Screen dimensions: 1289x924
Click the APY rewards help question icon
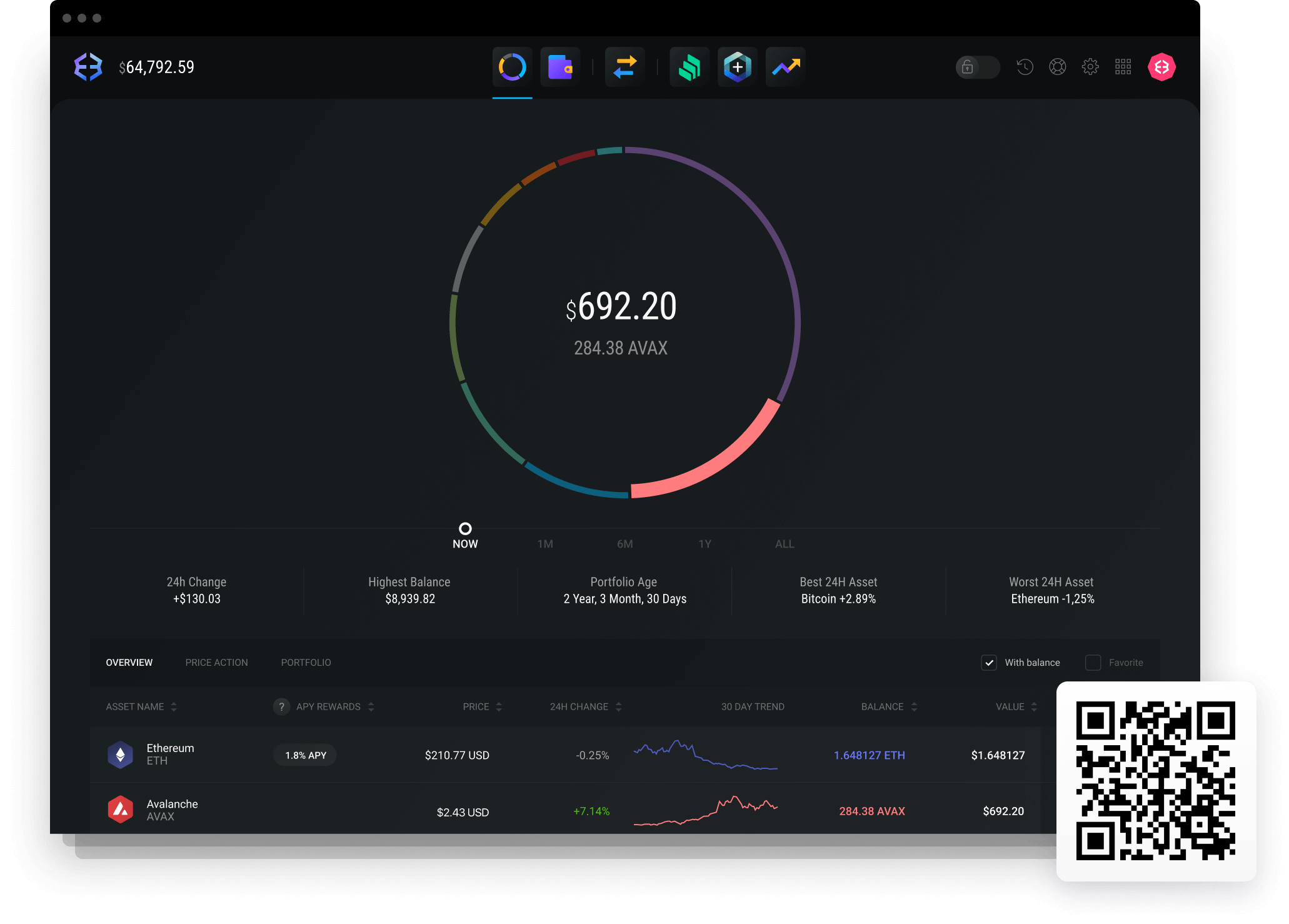point(281,706)
